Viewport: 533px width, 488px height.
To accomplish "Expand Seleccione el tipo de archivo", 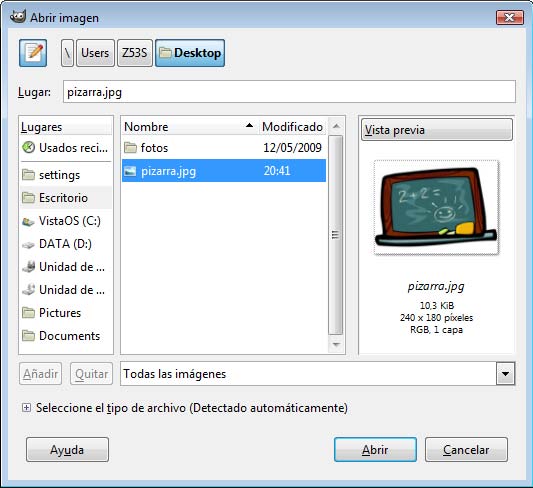I will coord(26,407).
